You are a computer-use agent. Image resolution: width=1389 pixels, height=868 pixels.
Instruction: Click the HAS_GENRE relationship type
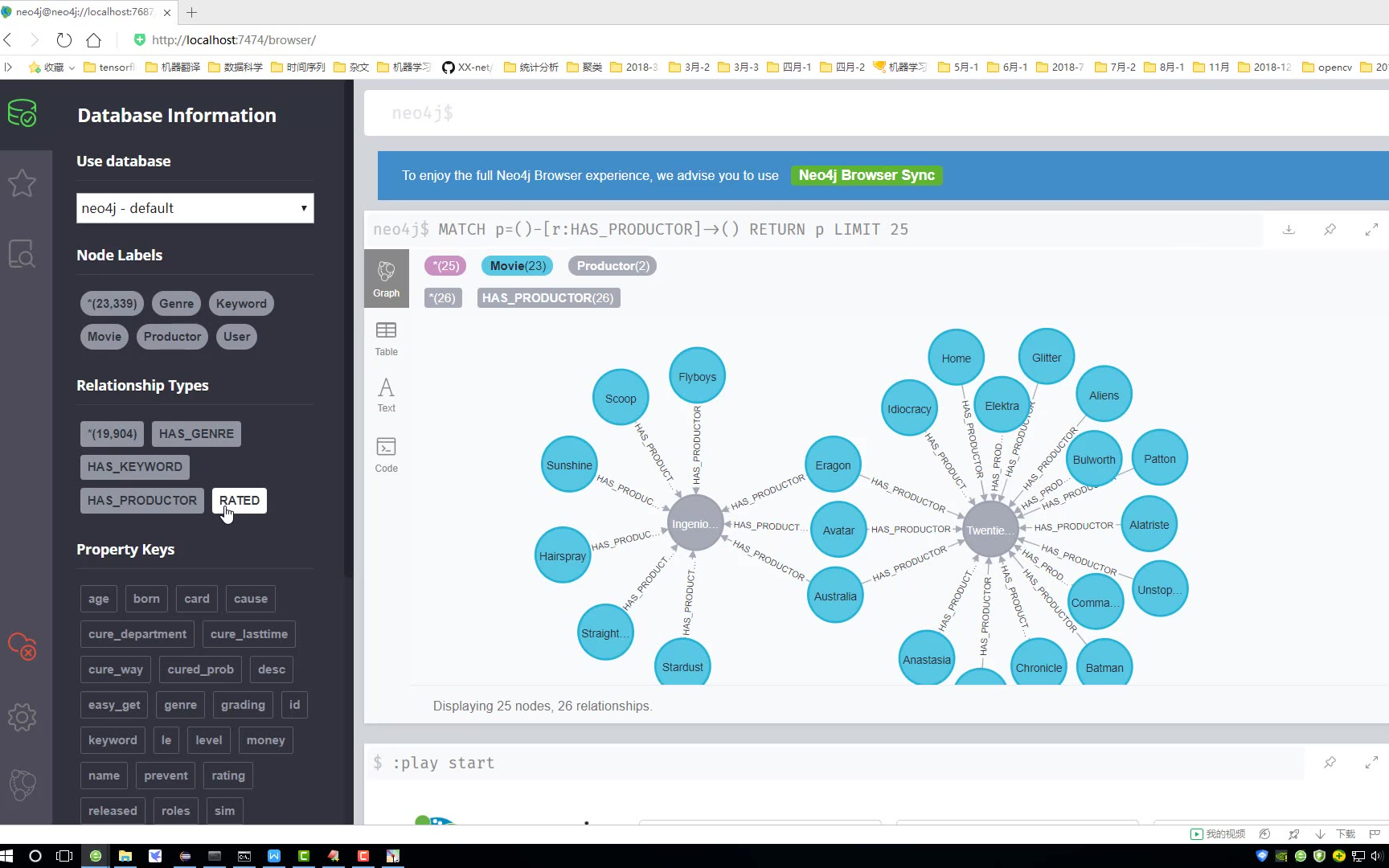click(196, 434)
